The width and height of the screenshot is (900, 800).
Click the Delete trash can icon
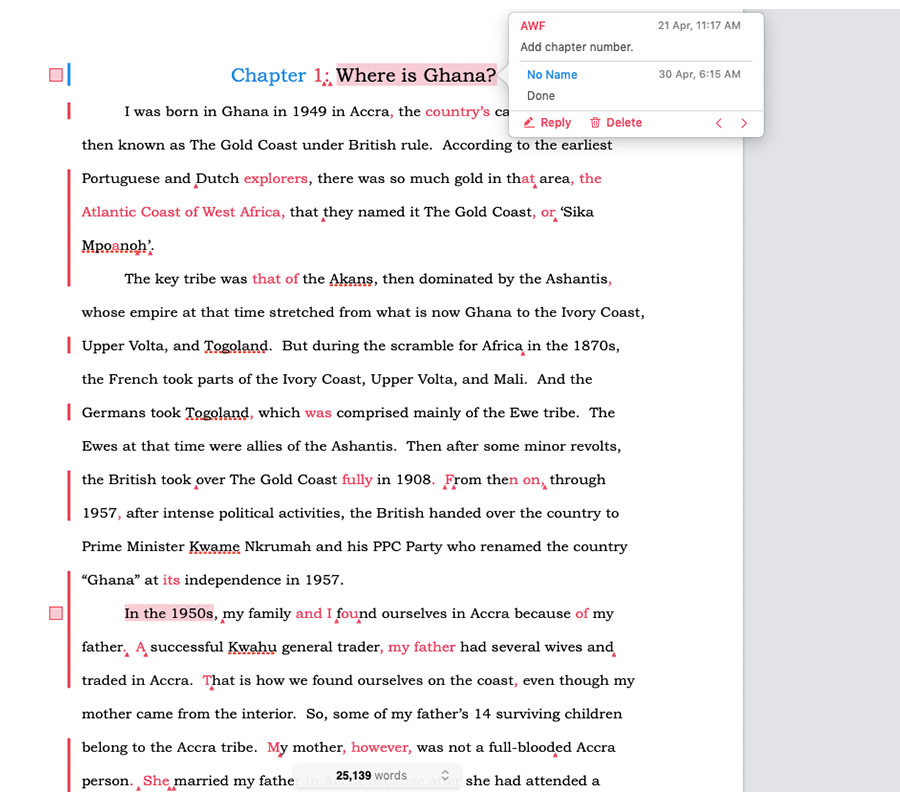595,123
